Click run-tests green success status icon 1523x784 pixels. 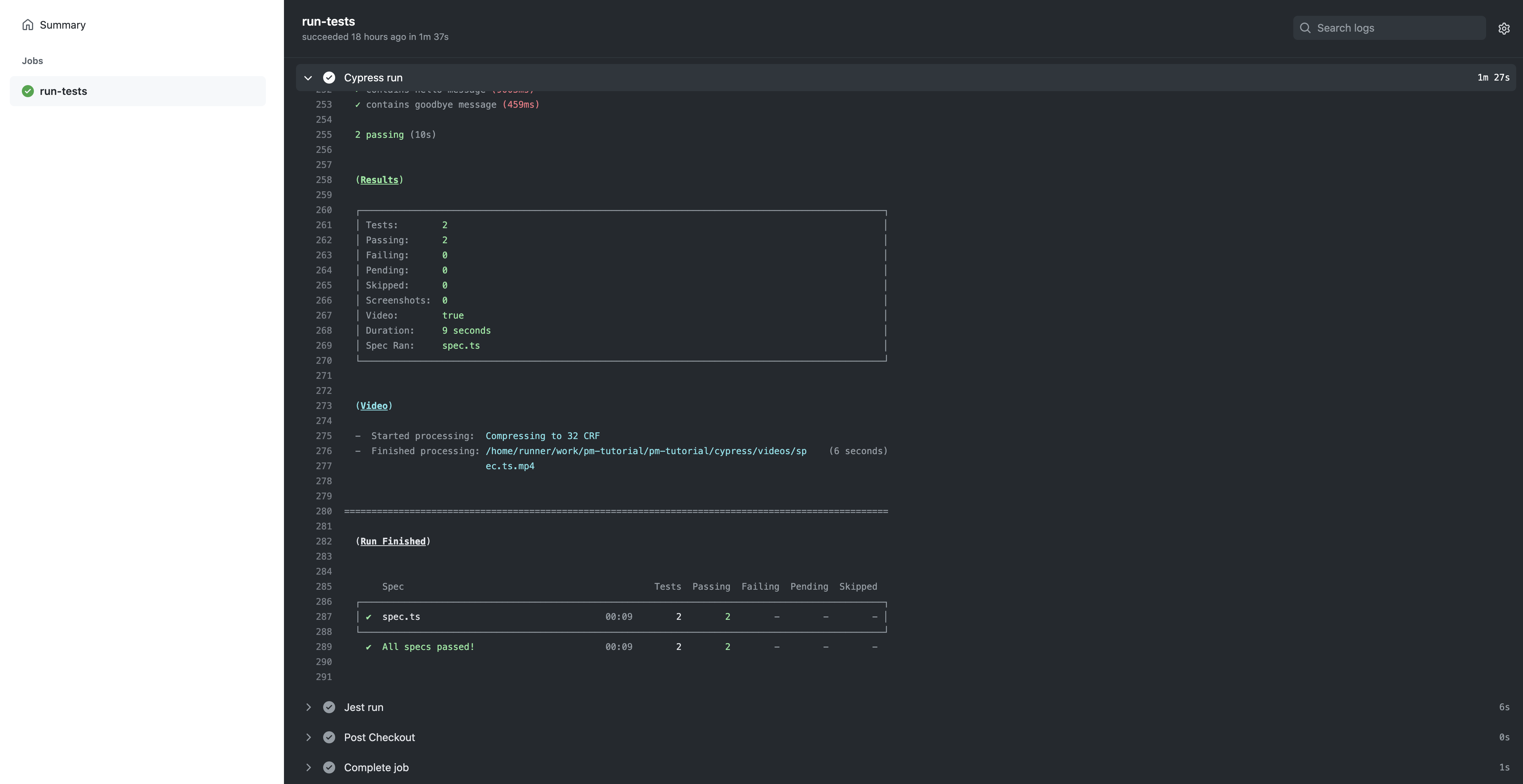pos(28,91)
